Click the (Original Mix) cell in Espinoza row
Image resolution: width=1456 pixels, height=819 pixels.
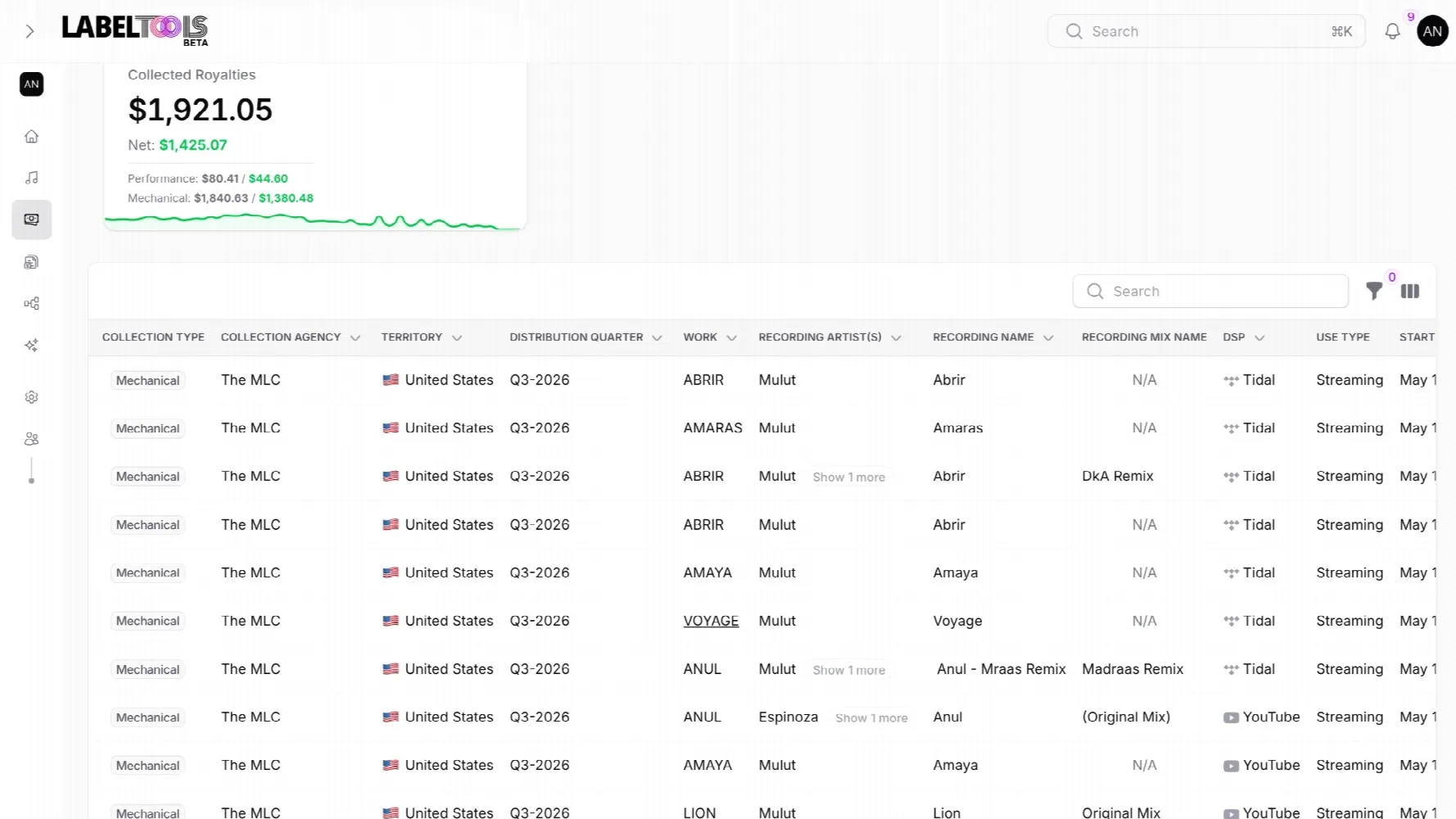(1126, 717)
